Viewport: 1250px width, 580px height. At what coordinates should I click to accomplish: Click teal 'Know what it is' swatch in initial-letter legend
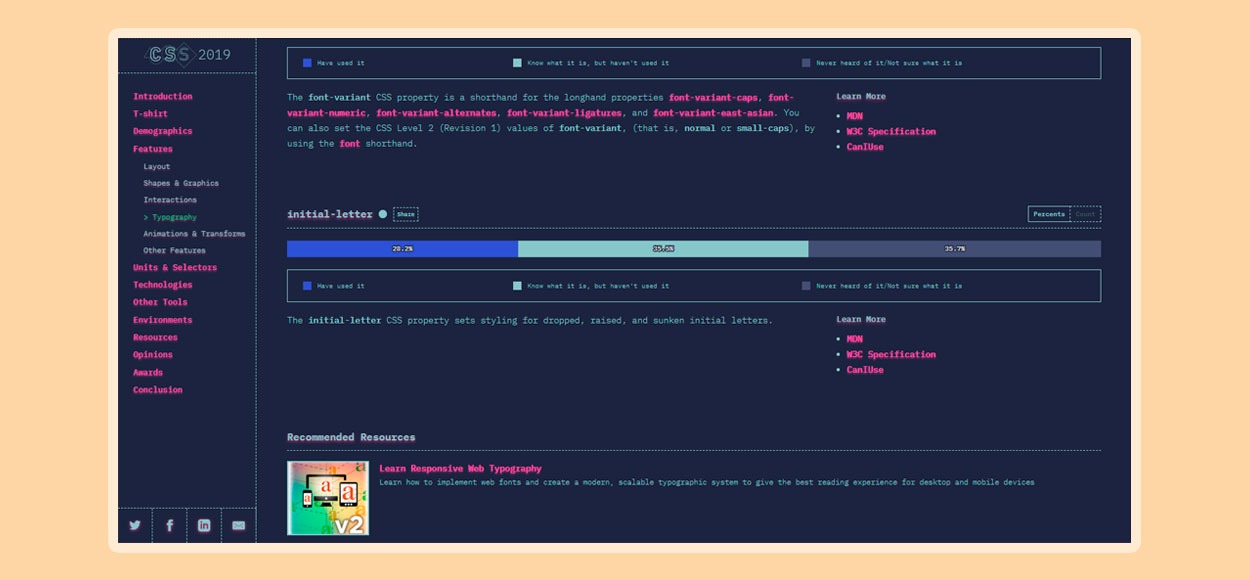pyautogui.click(x=517, y=286)
